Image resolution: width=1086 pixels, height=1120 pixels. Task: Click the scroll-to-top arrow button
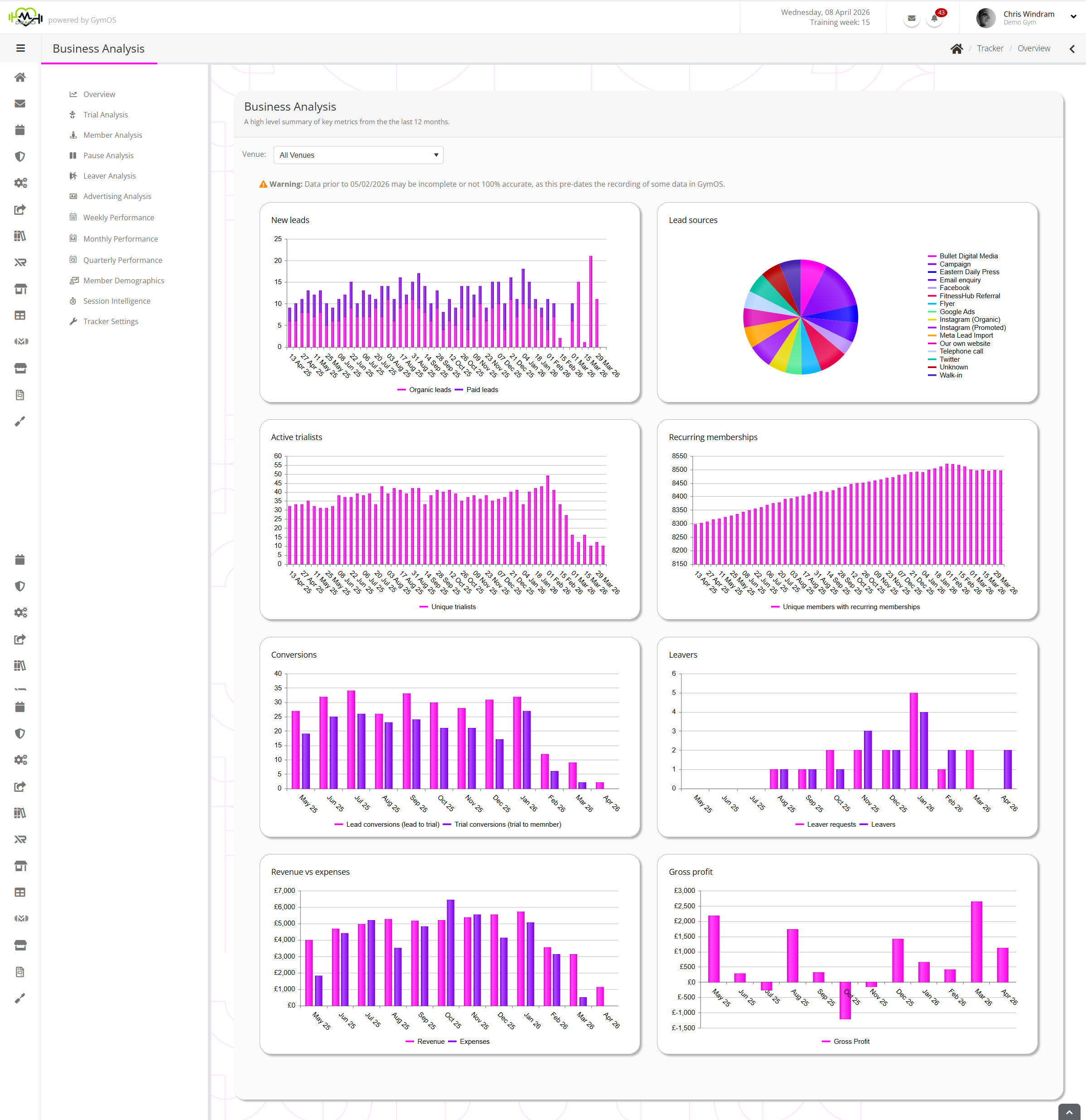point(1069,1112)
